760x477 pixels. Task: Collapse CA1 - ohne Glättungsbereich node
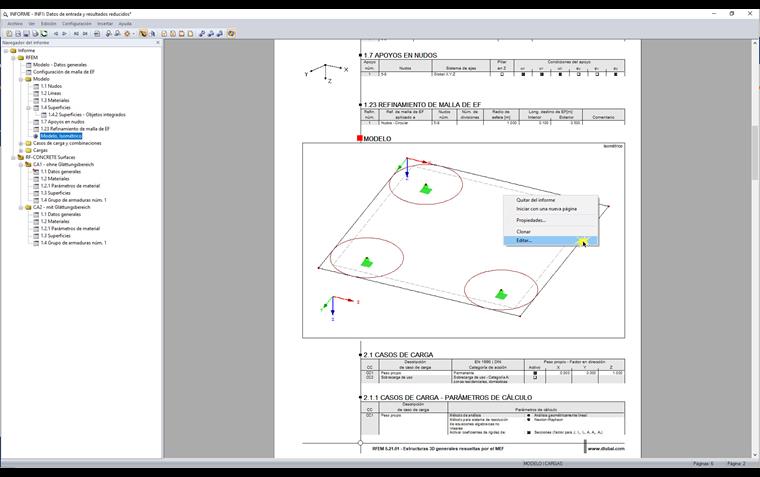coord(21,164)
